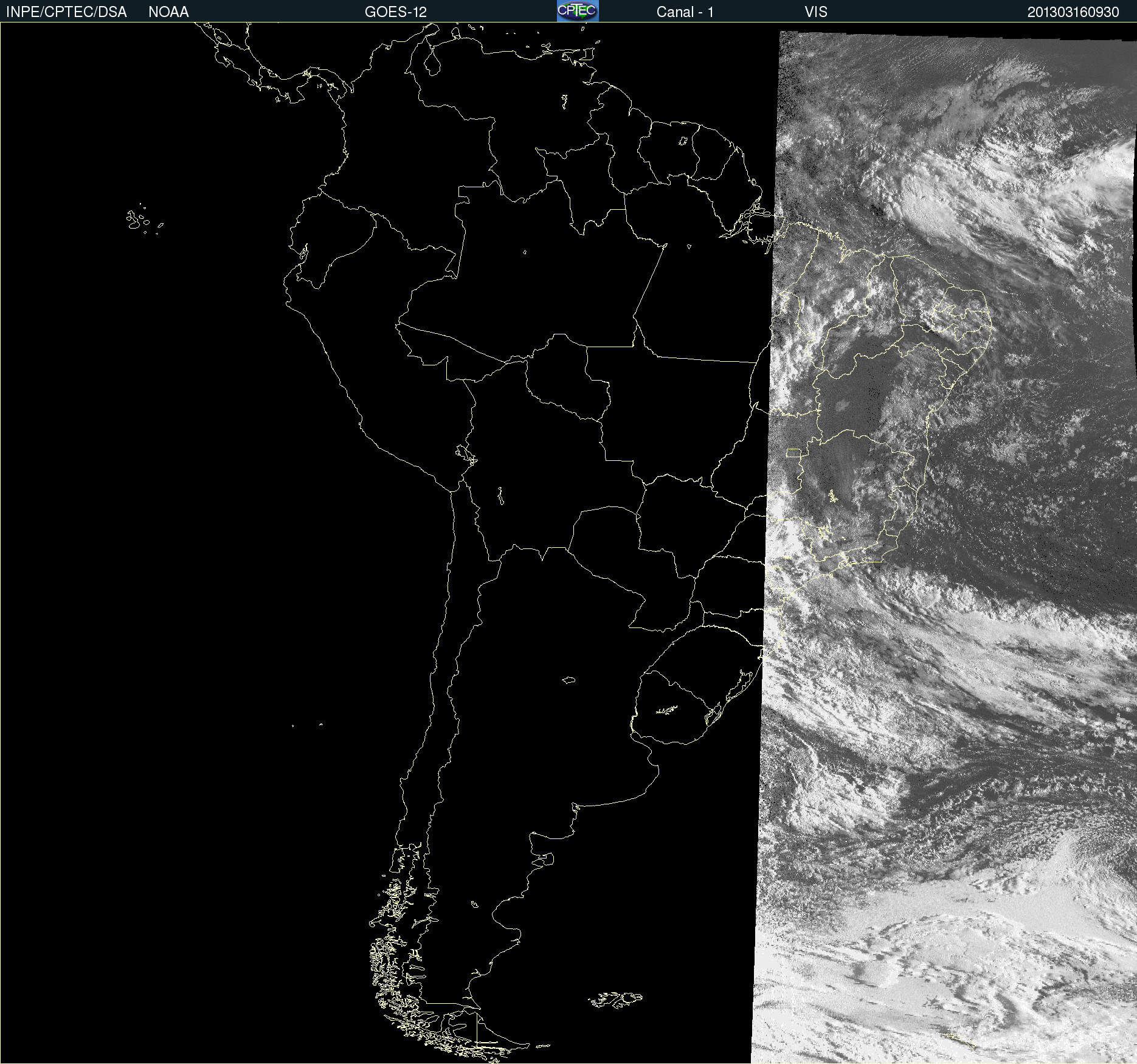Screen dimensions: 1137x1064
Task: Click the Canal - 1 label
Action: click(685, 12)
